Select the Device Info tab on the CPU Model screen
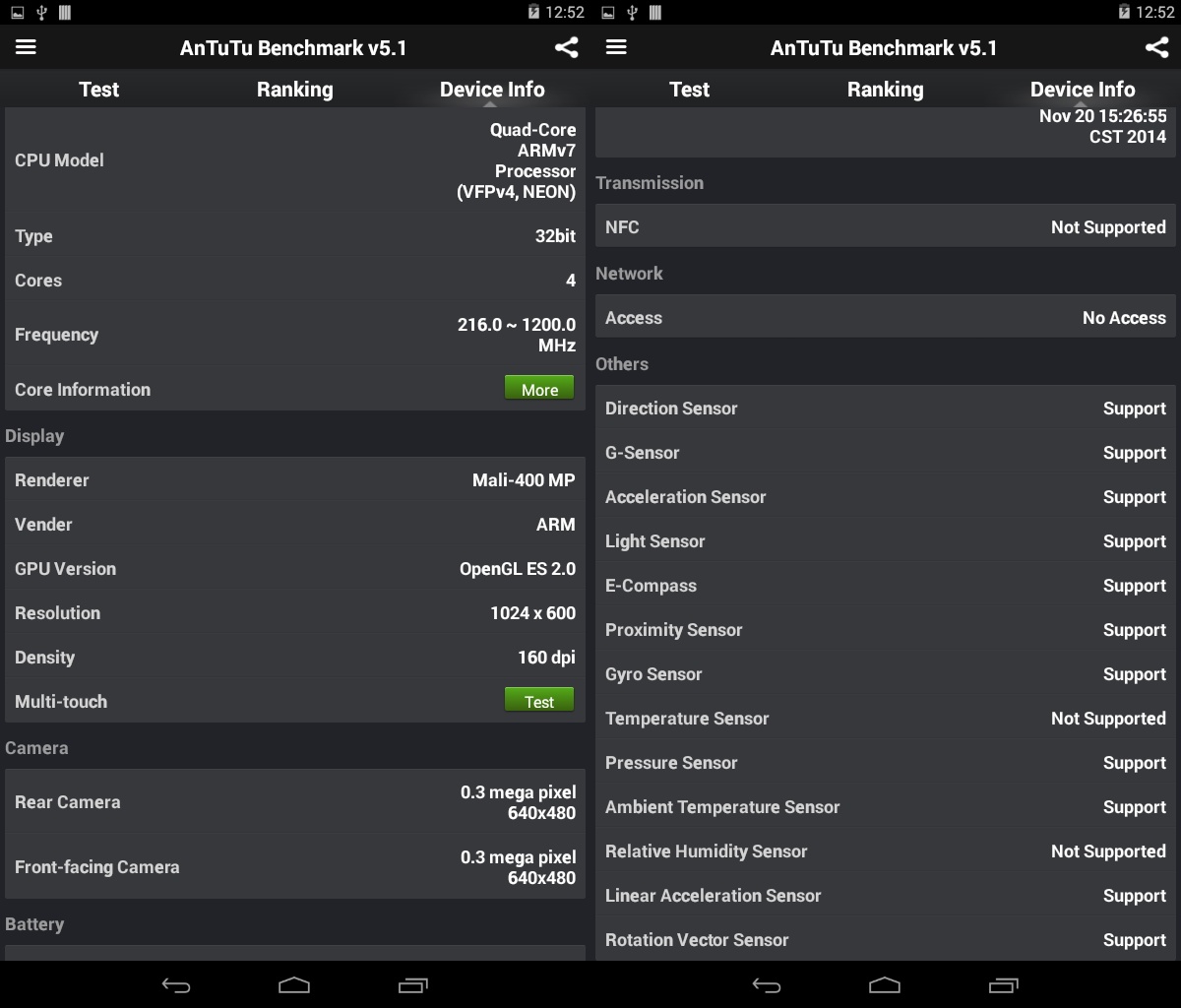 492,90
